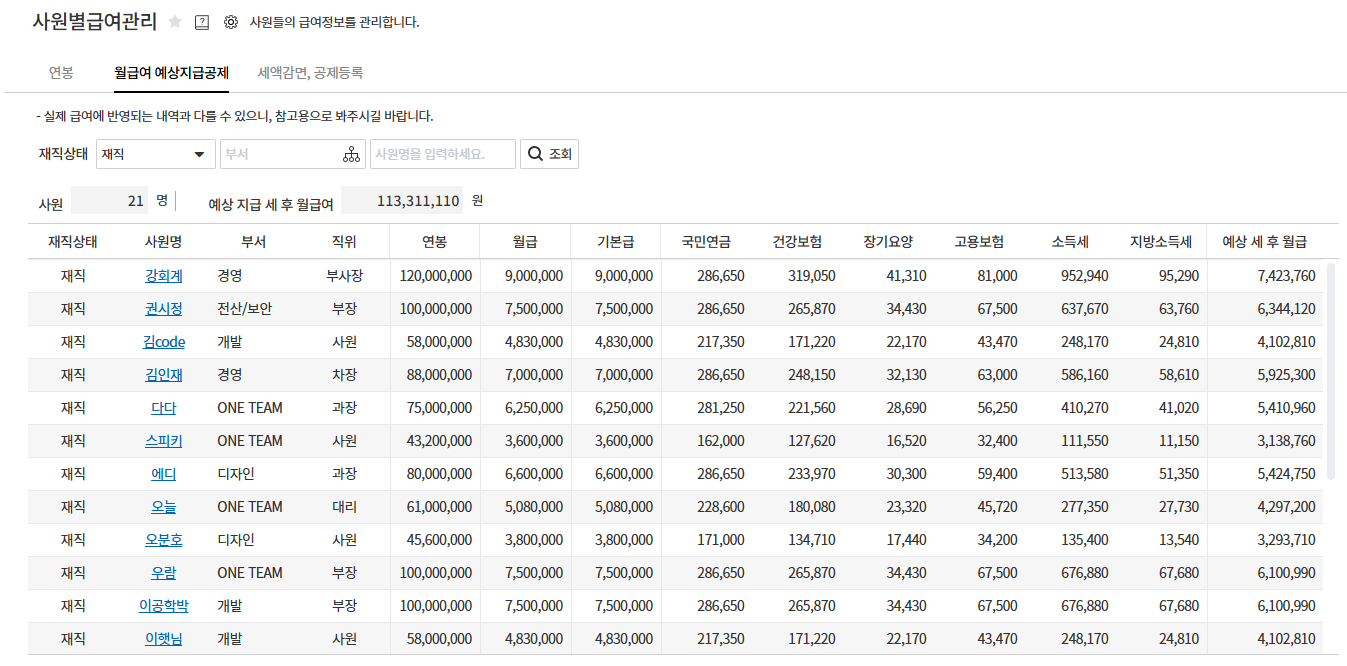
Task: Switch to the 세액감면, 공제등록 tab
Action: coord(310,73)
